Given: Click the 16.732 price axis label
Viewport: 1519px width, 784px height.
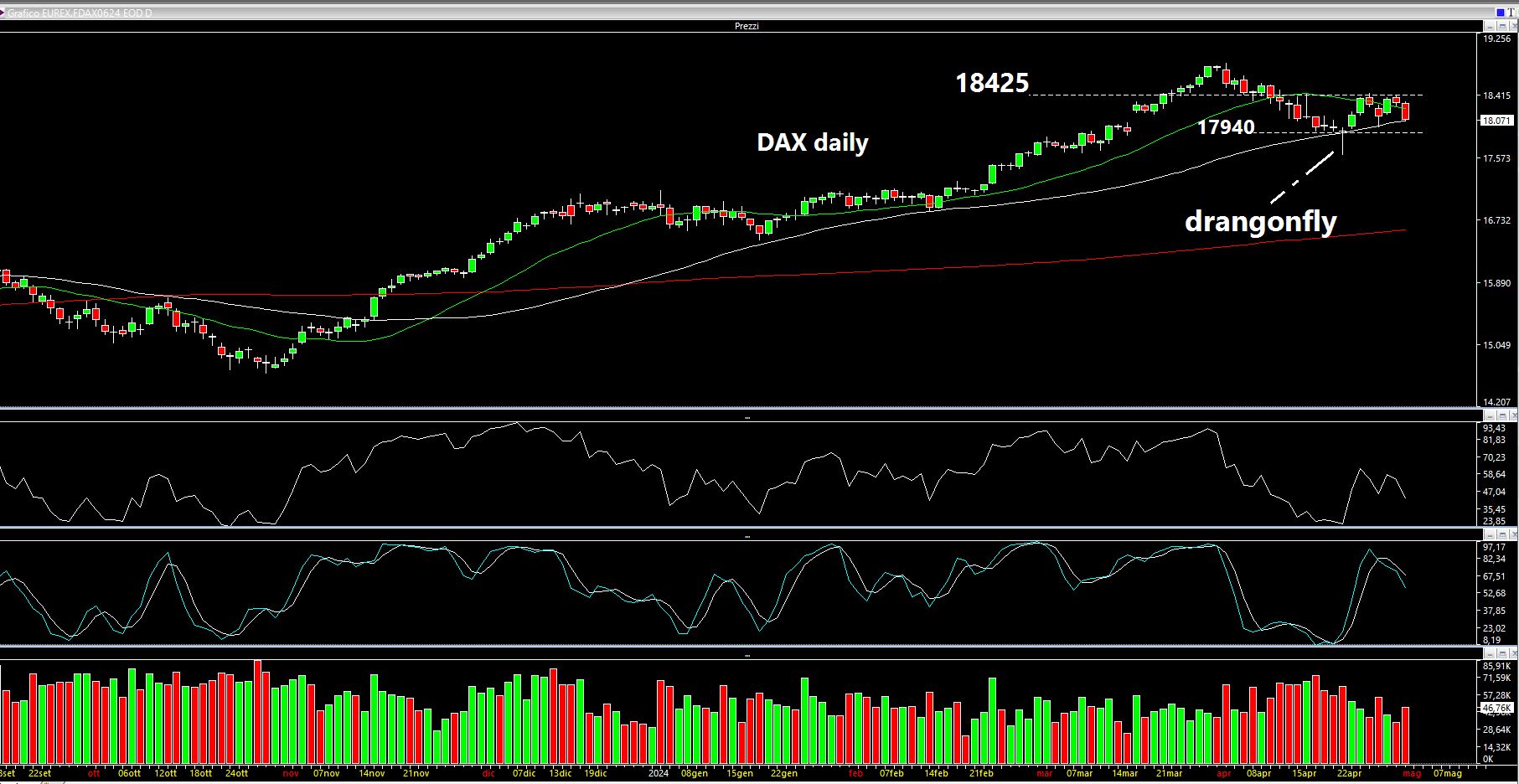Looking at the screenshot, I should (x=1497, y=221).
